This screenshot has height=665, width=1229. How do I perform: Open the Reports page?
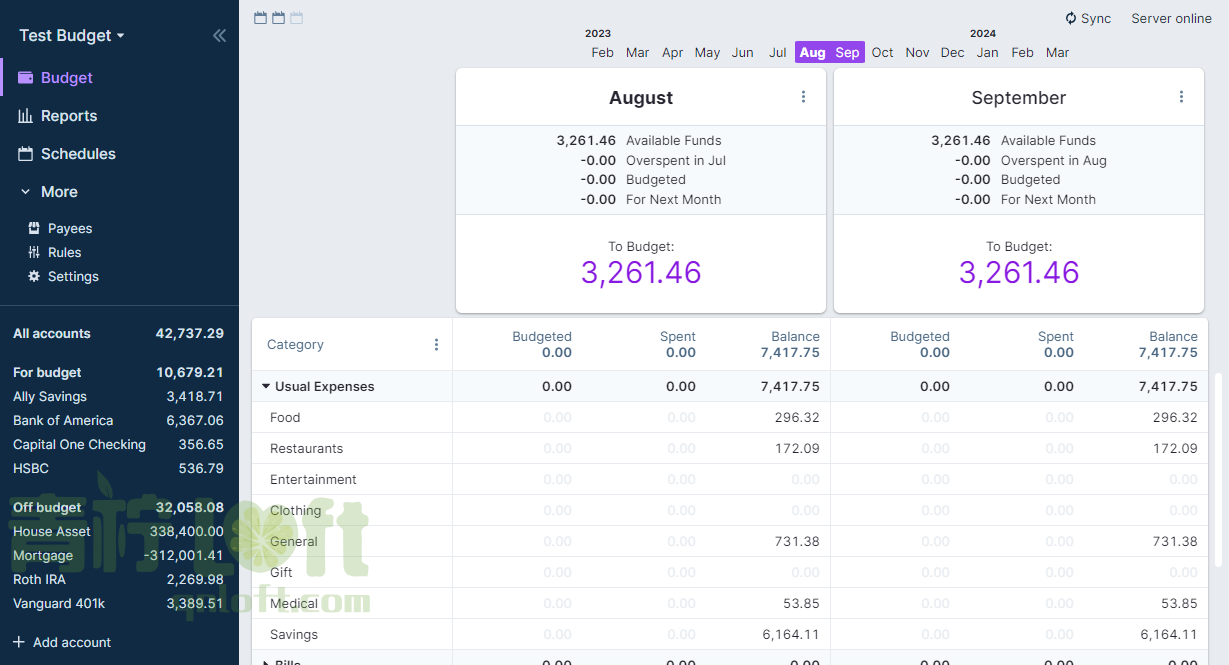(68, 116)
